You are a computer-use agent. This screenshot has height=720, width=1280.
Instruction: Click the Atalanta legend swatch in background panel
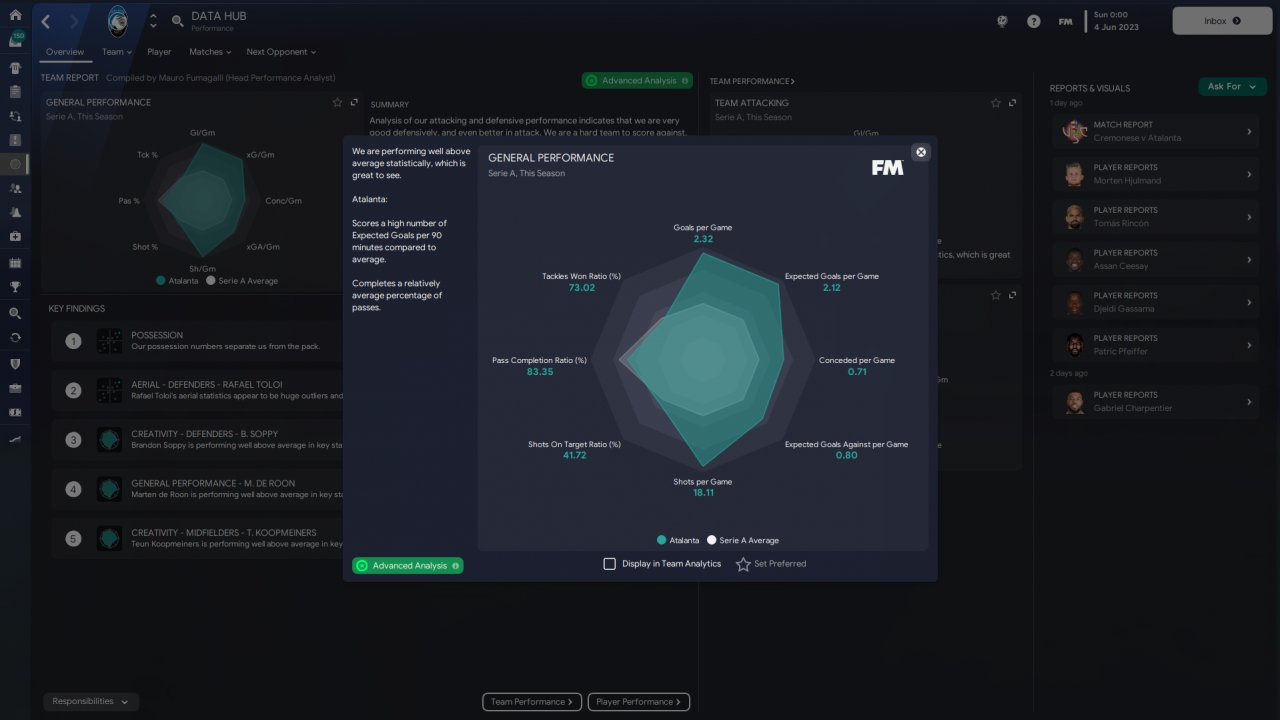161,281
